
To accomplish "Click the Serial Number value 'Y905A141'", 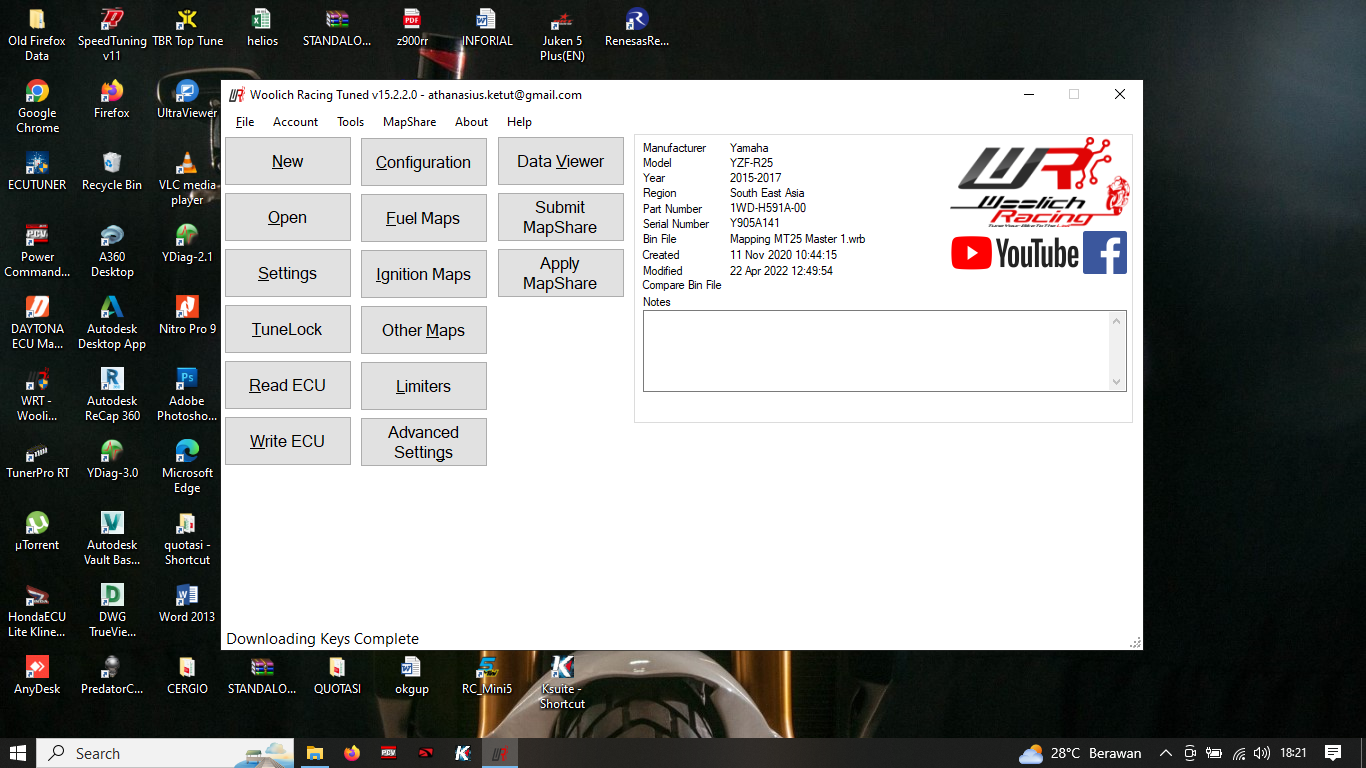I will [755, 224].
